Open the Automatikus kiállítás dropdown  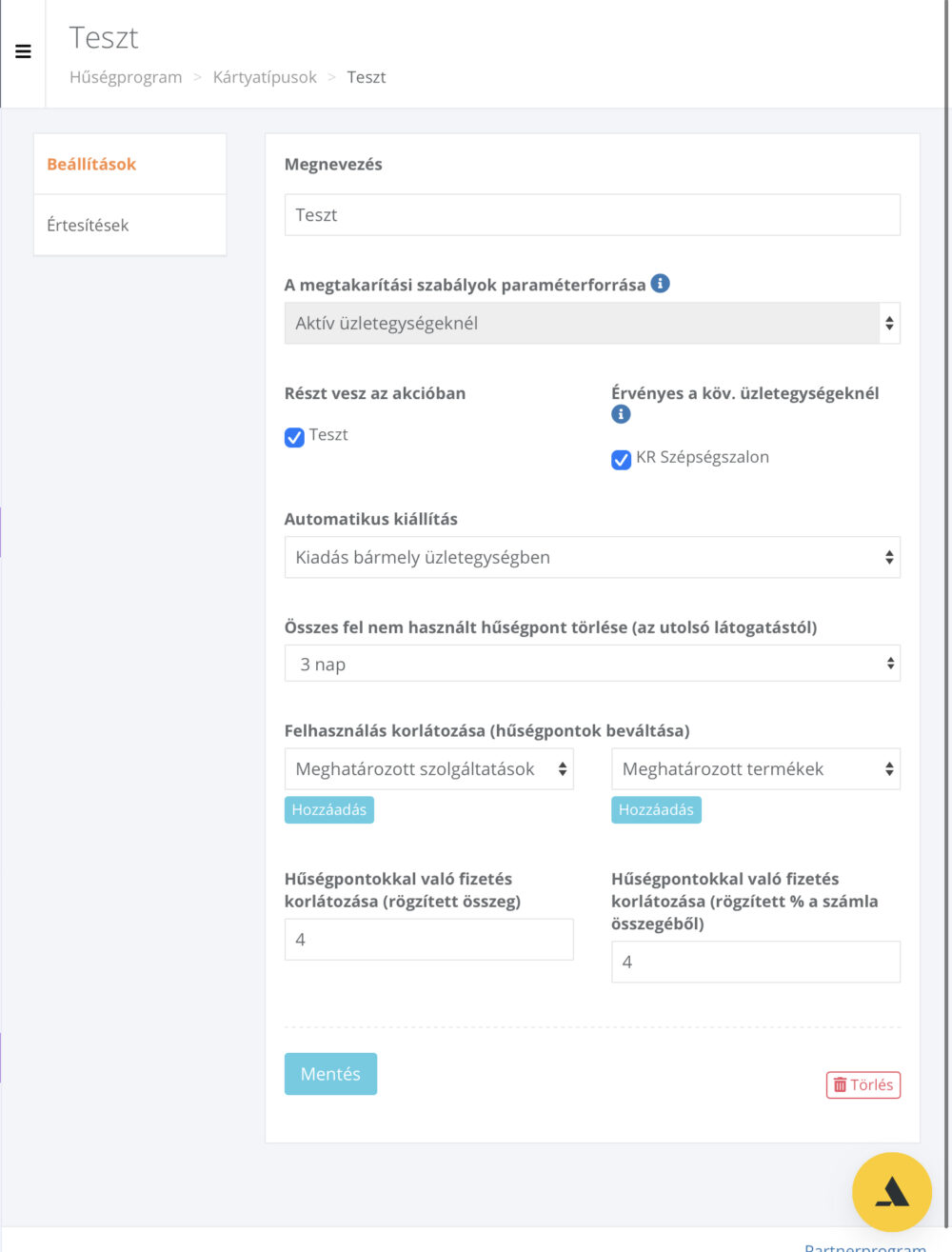[x=592, y=558]
